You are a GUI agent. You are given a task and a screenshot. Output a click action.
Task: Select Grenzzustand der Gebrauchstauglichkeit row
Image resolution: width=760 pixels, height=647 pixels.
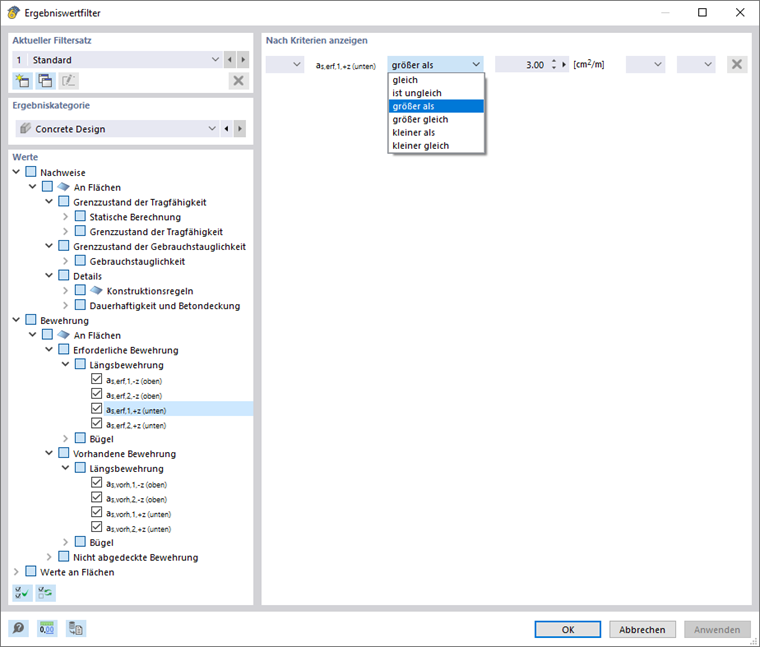pyautogui.click(x=159, y=246)
